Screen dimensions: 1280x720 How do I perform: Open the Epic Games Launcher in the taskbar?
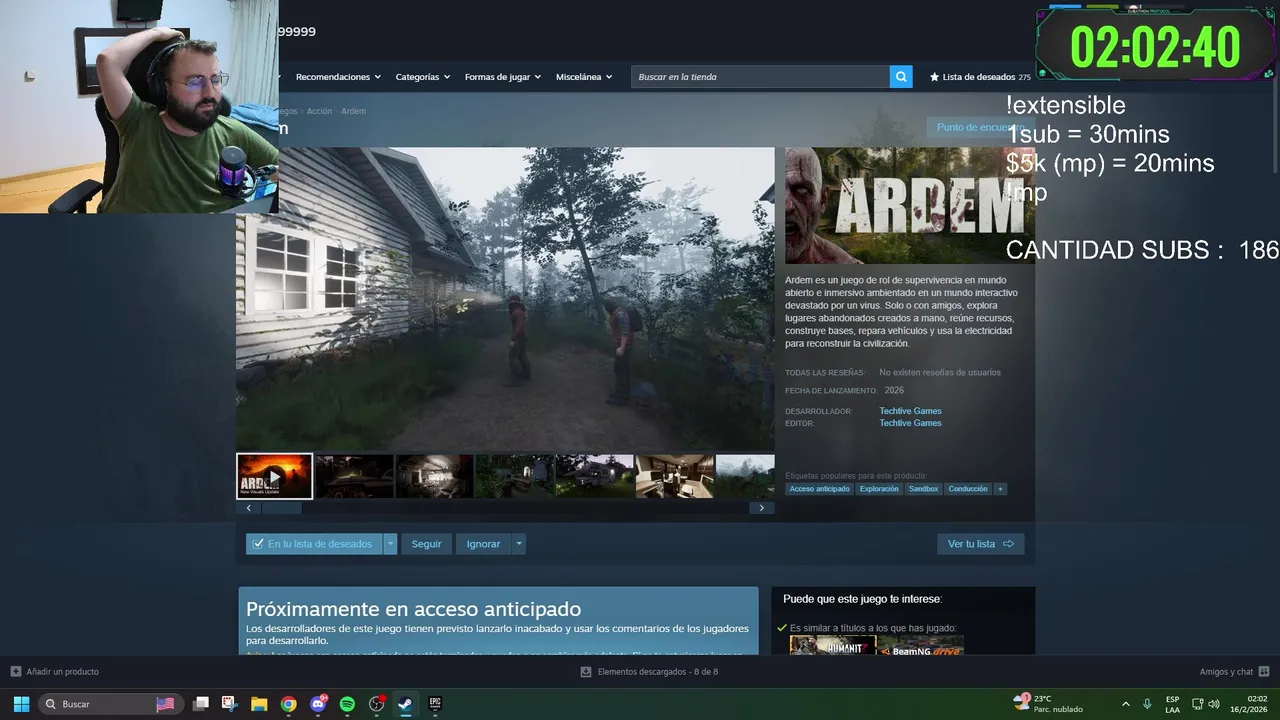[435, 704]
